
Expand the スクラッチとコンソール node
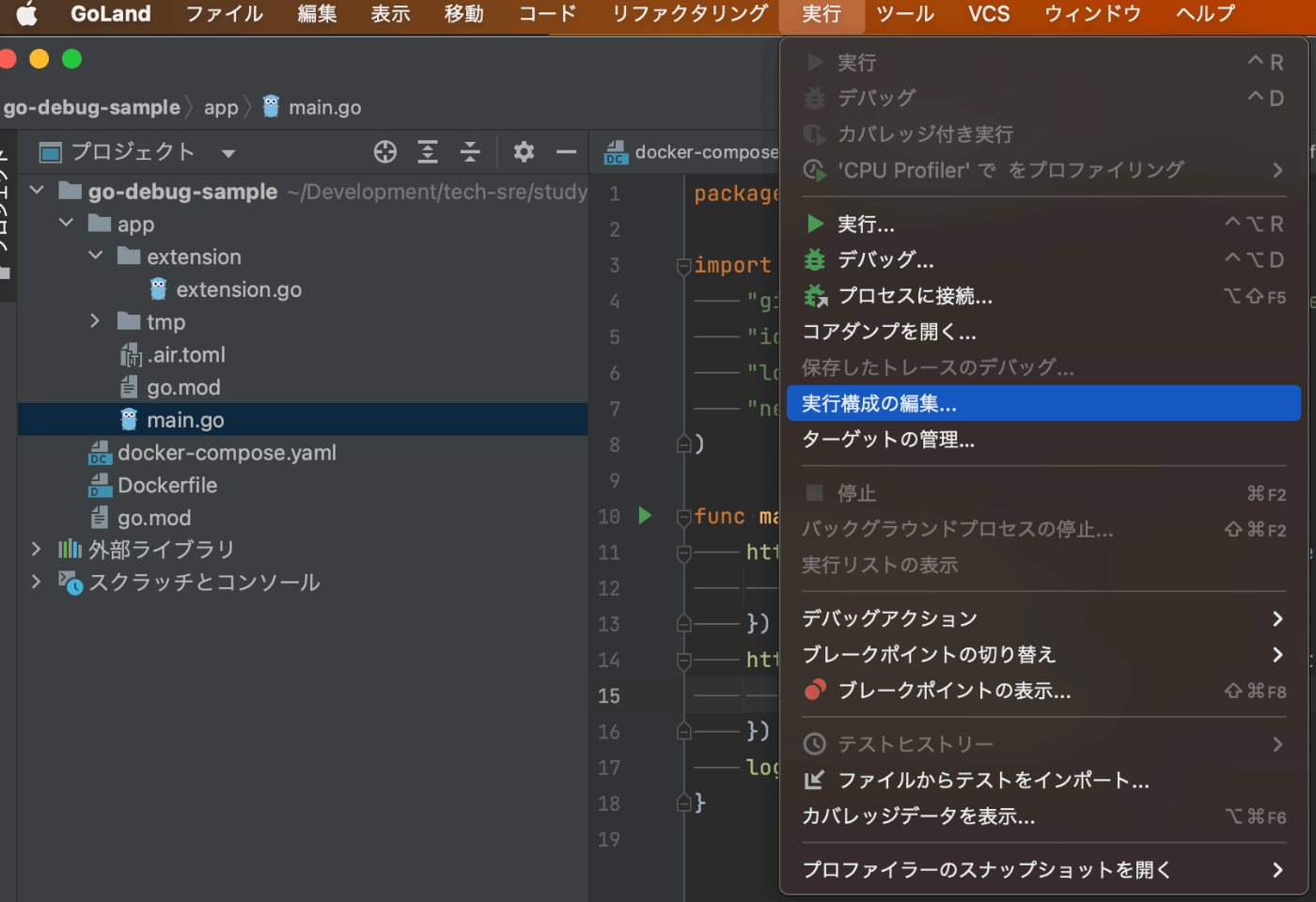[x=37, y=582]
